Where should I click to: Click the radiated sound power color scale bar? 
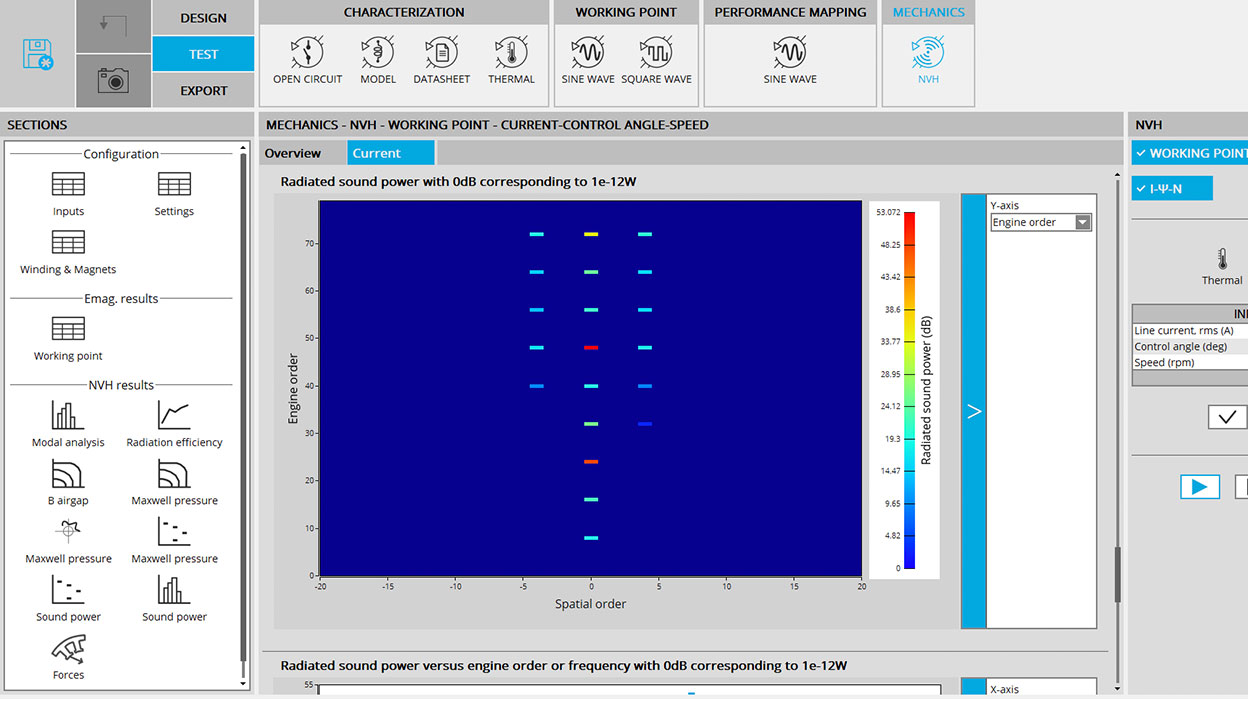pyautogui.click(x=909, y=390)
